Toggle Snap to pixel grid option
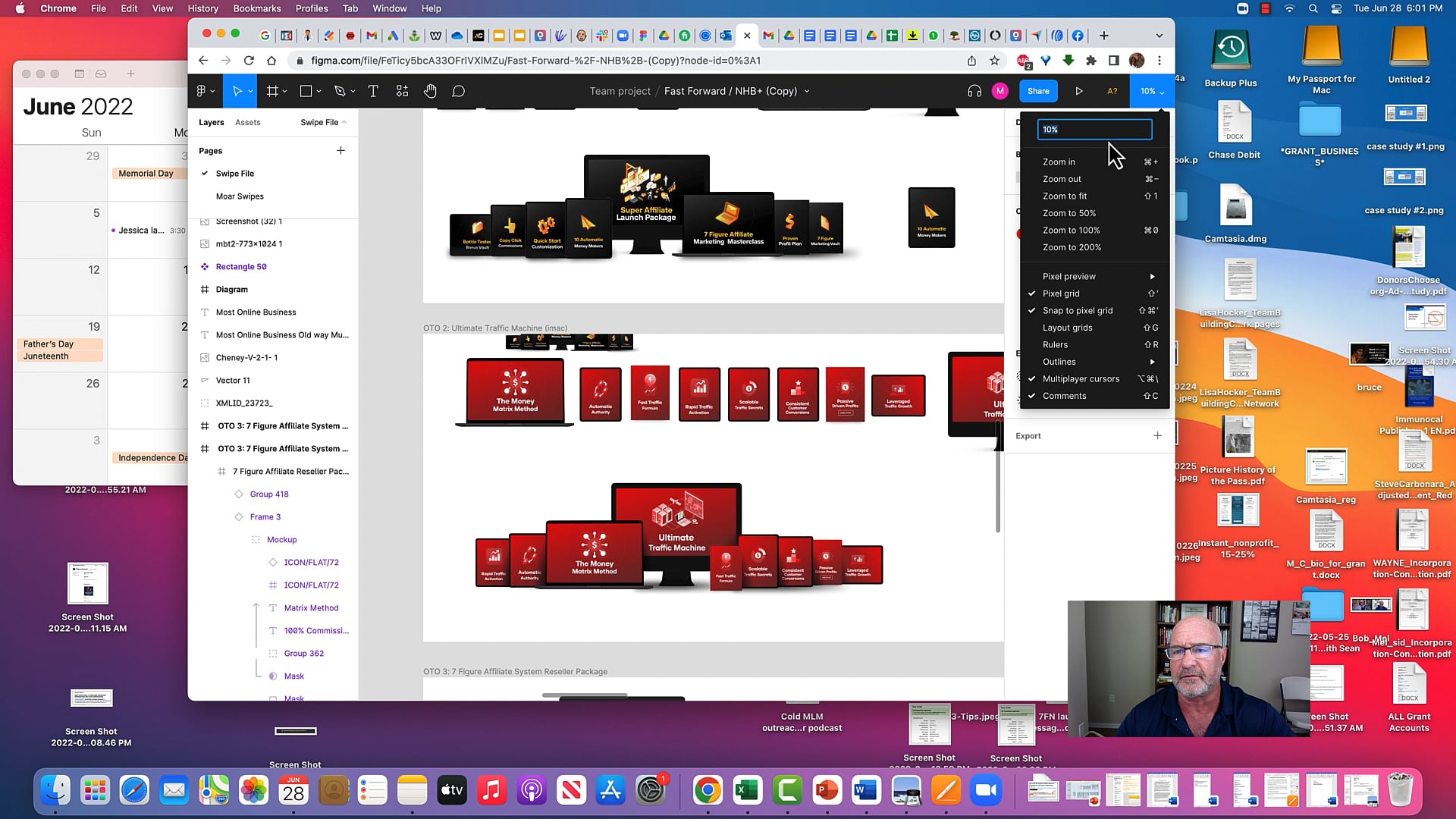This screenshot has height=819, width=1456. 1094,311
